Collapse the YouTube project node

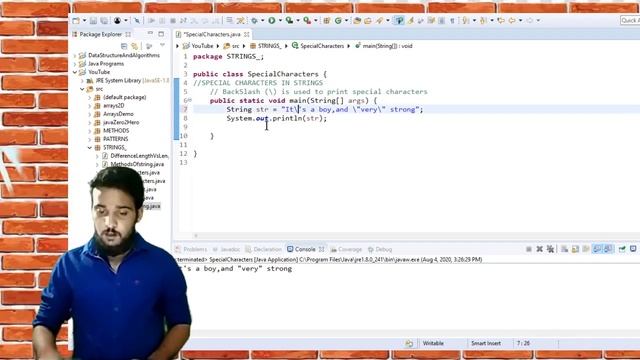tap(75, 72)
